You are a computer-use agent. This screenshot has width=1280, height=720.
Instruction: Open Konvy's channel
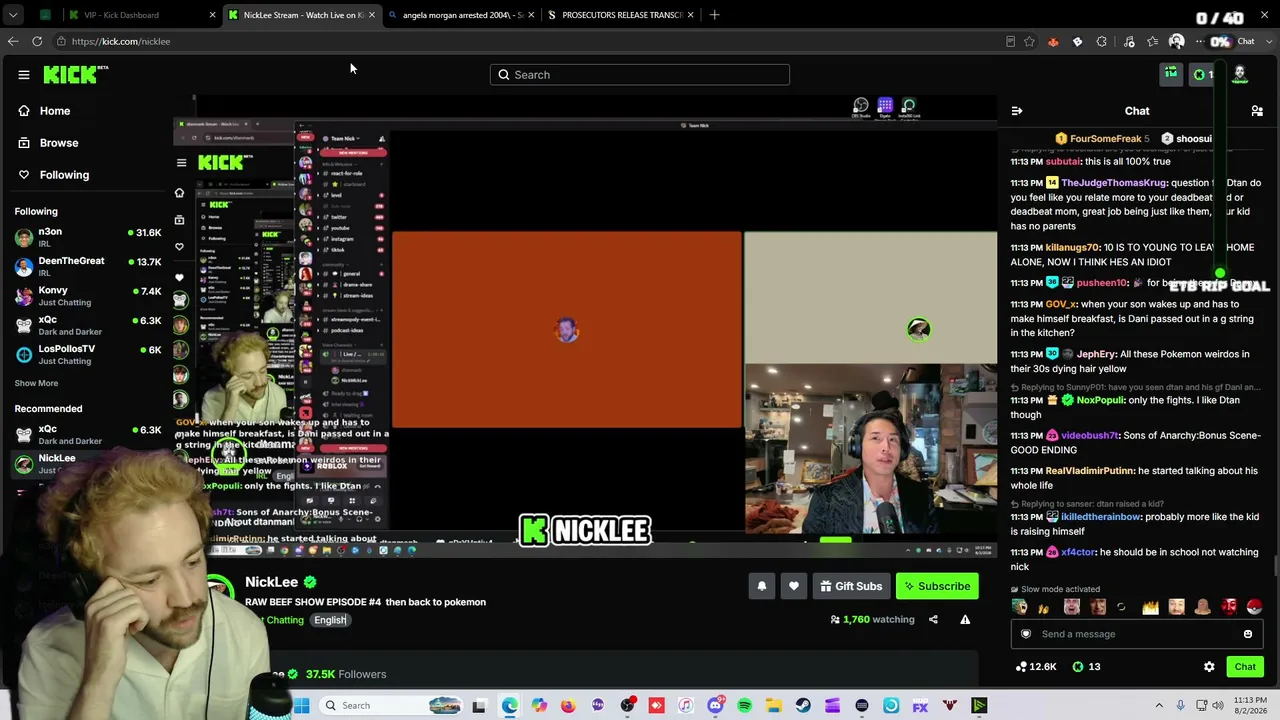(88, 296)
